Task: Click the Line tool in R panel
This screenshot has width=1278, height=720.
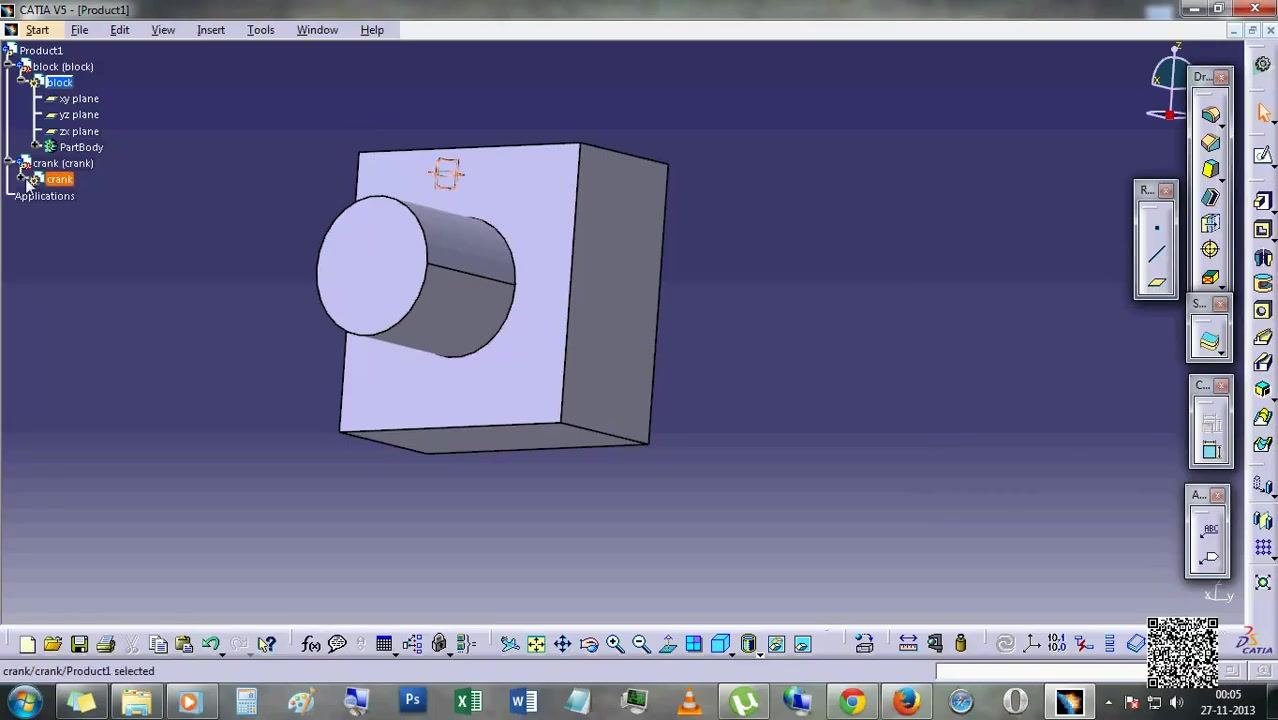Action: pos(1157,255)
